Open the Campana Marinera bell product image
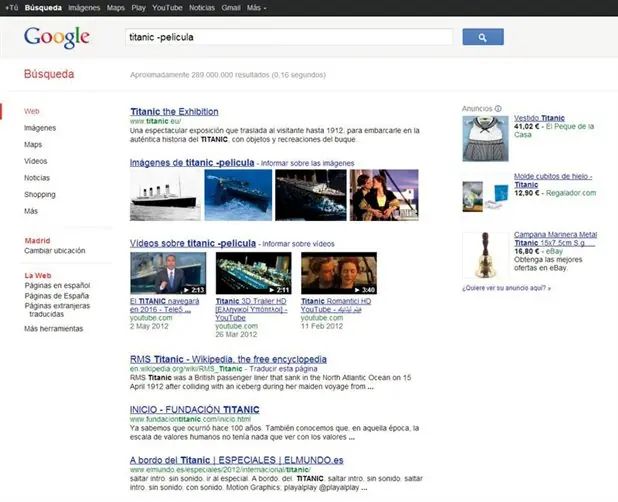 pyautogui.click(x=485, y=255)
